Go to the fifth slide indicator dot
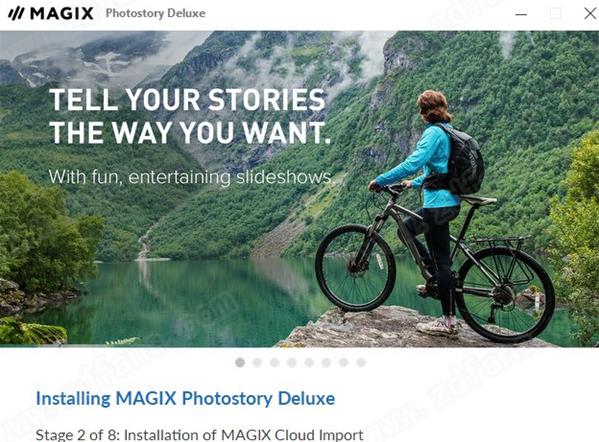The image size is (599, 442). click(309, 362)
